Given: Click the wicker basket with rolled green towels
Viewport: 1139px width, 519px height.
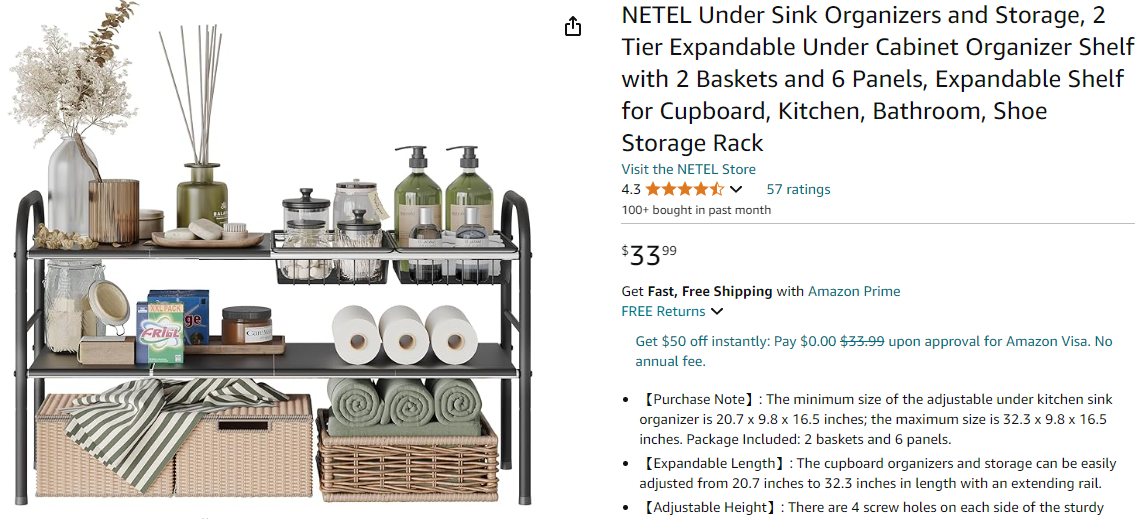Looking at the screenshot, I should (x=407, y=438).
